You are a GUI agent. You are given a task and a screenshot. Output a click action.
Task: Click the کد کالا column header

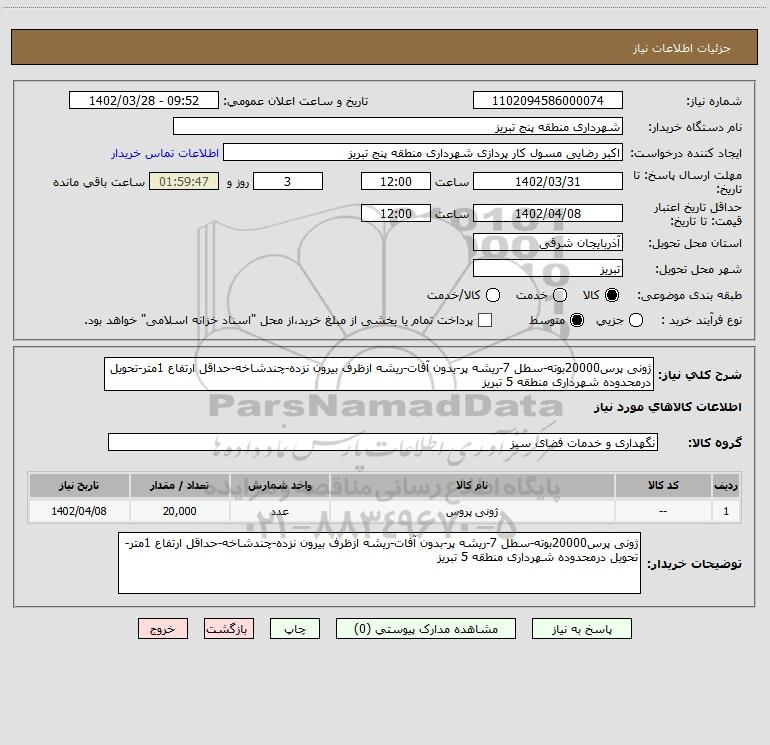point(663,486)
